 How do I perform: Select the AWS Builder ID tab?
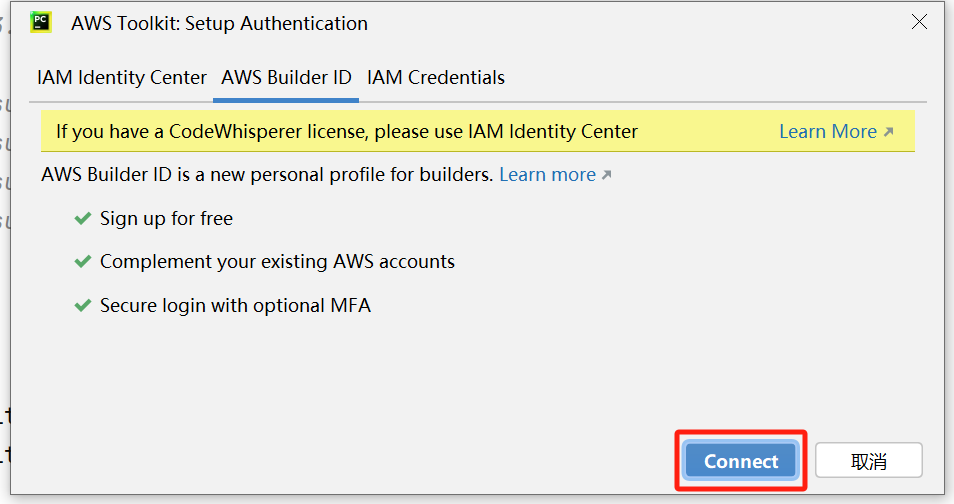(x=286, y=78)
